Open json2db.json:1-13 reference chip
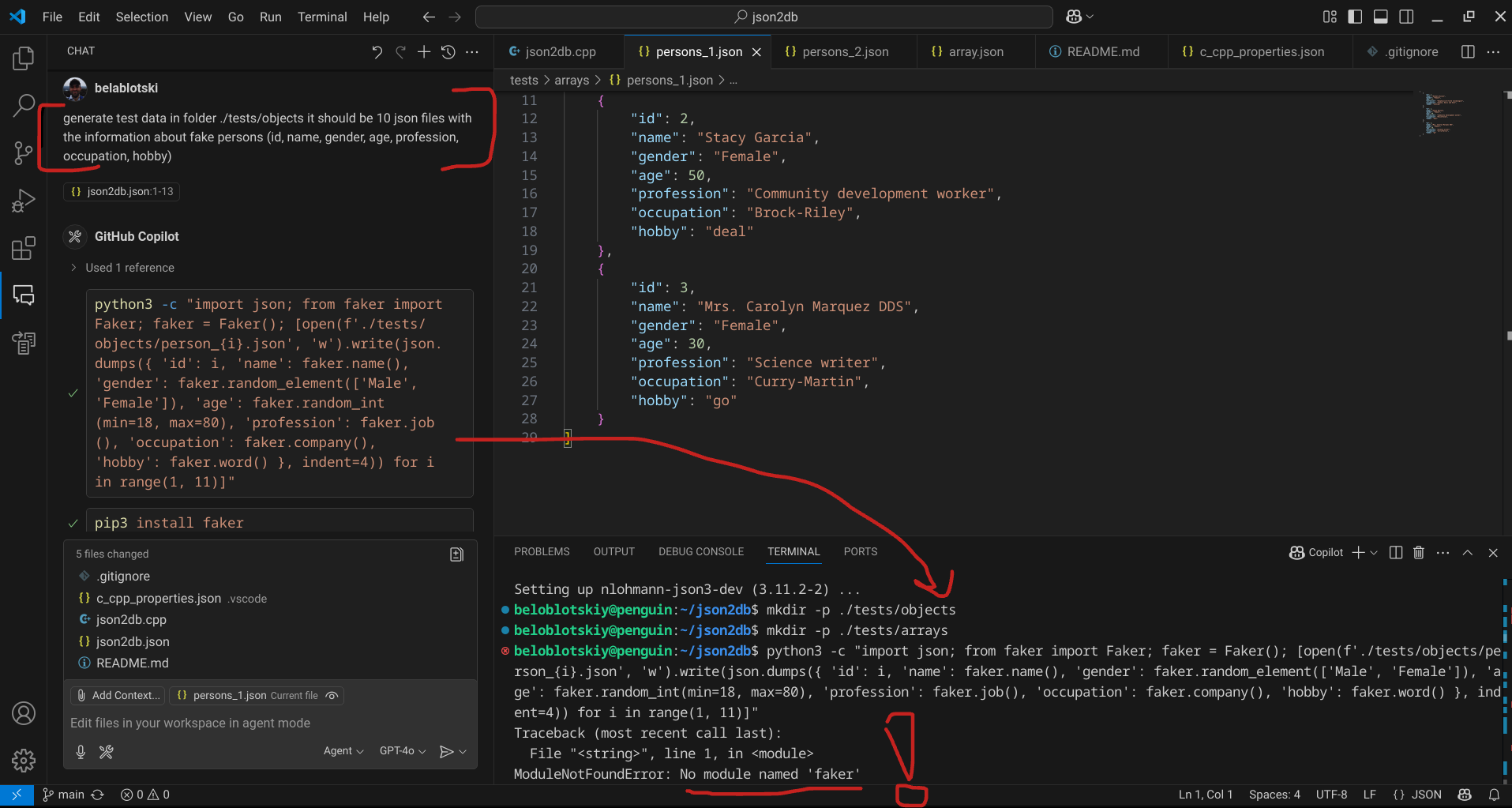The height and width of the screenshot is (808, 1512). pos(122,191)
